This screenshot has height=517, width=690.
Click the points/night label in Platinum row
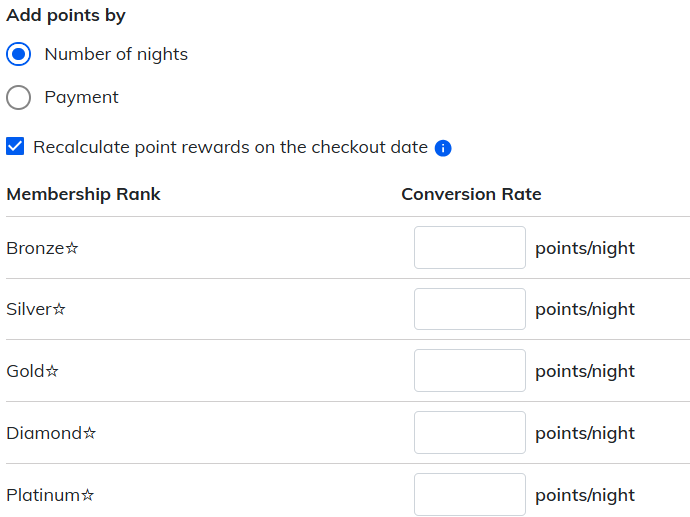[585, 495]
